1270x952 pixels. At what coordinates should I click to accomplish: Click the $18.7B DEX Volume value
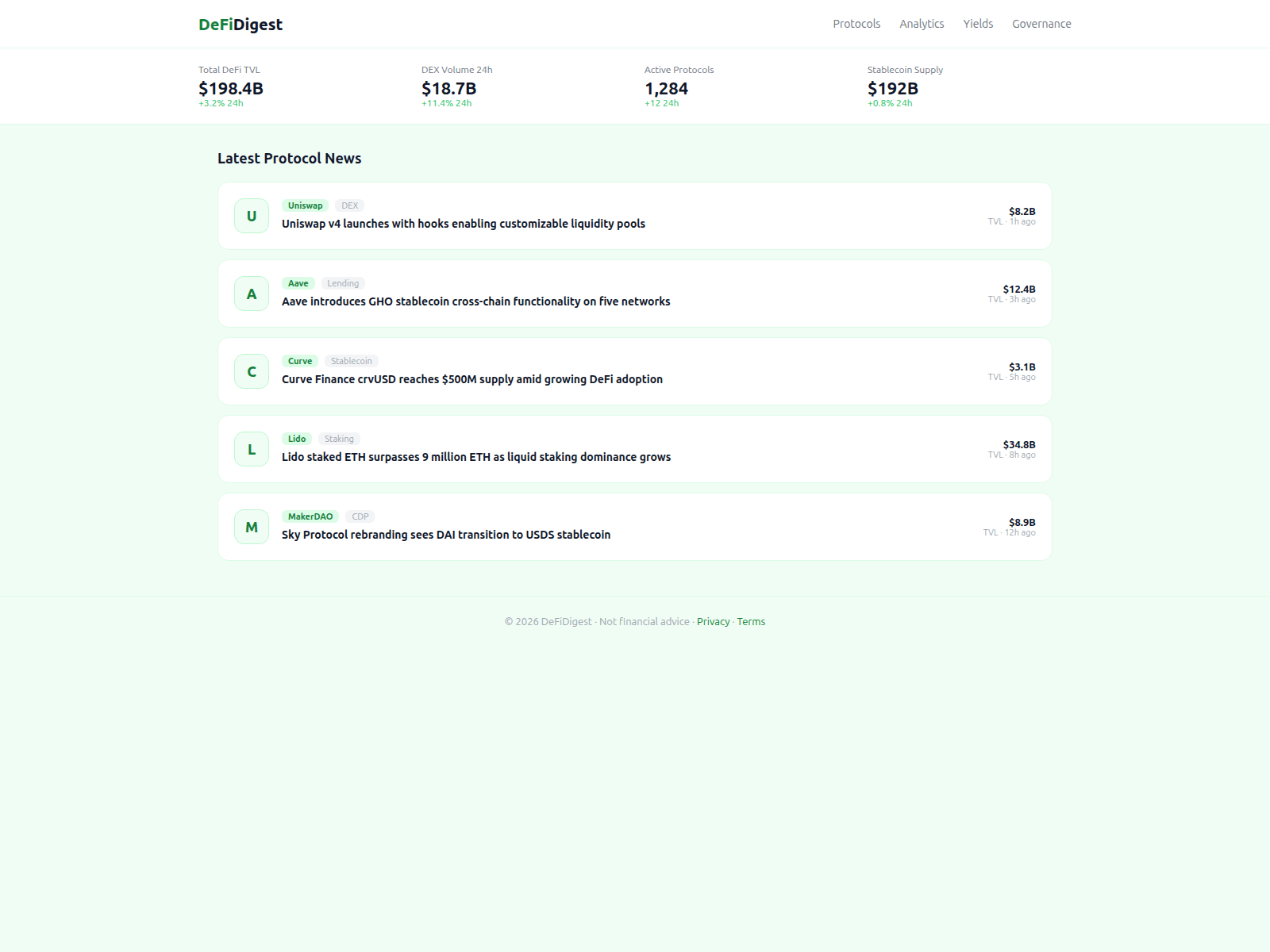pos(449,89)
